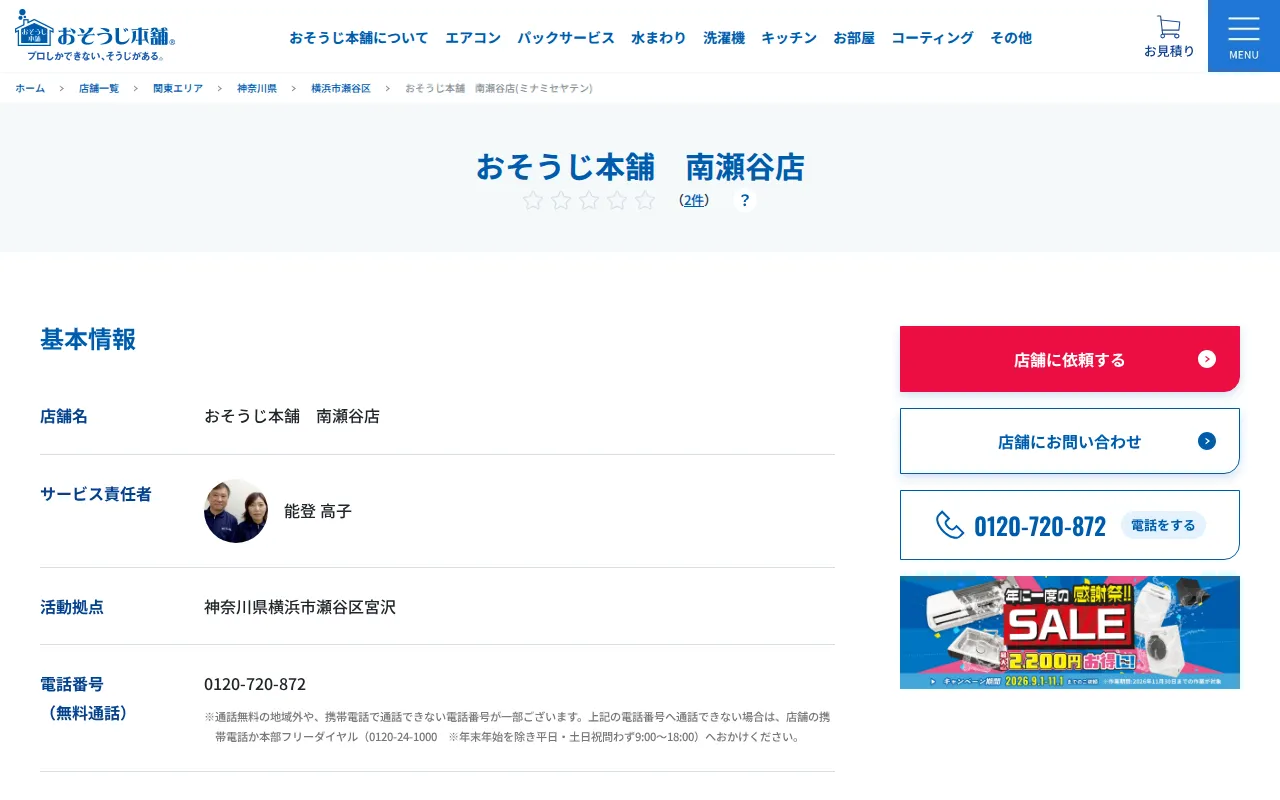Click the 電話をする pill button
The image size is (1280, 800).
click(x=1163, y=525)
